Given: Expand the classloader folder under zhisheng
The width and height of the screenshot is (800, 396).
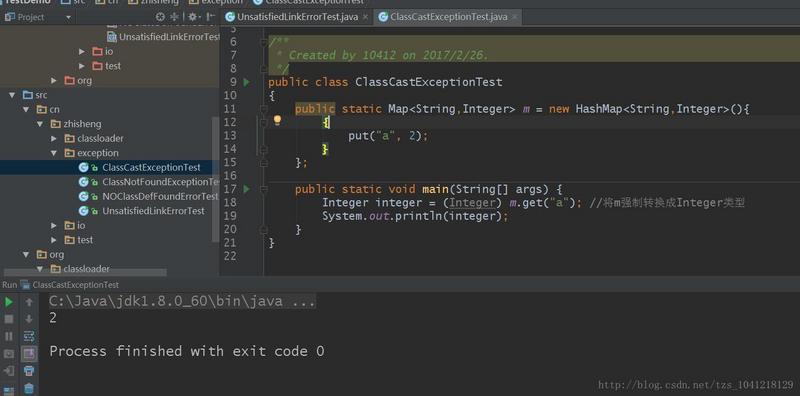Looking at the screenshot, I should pyautogui.click(x=54, y=139).
